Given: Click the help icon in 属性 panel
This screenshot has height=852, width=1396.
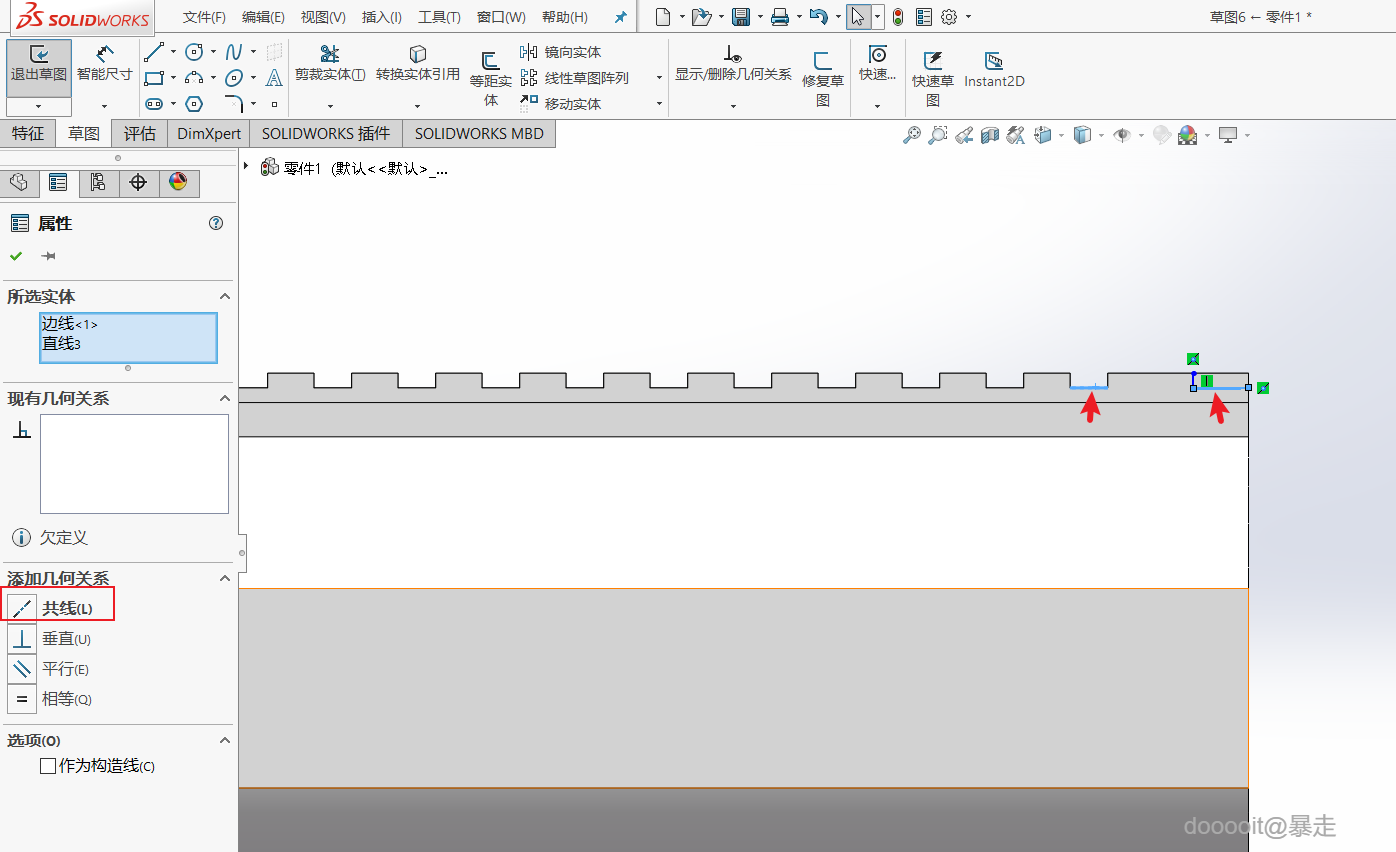Looking at the screenshot, I should coord(216,223).
